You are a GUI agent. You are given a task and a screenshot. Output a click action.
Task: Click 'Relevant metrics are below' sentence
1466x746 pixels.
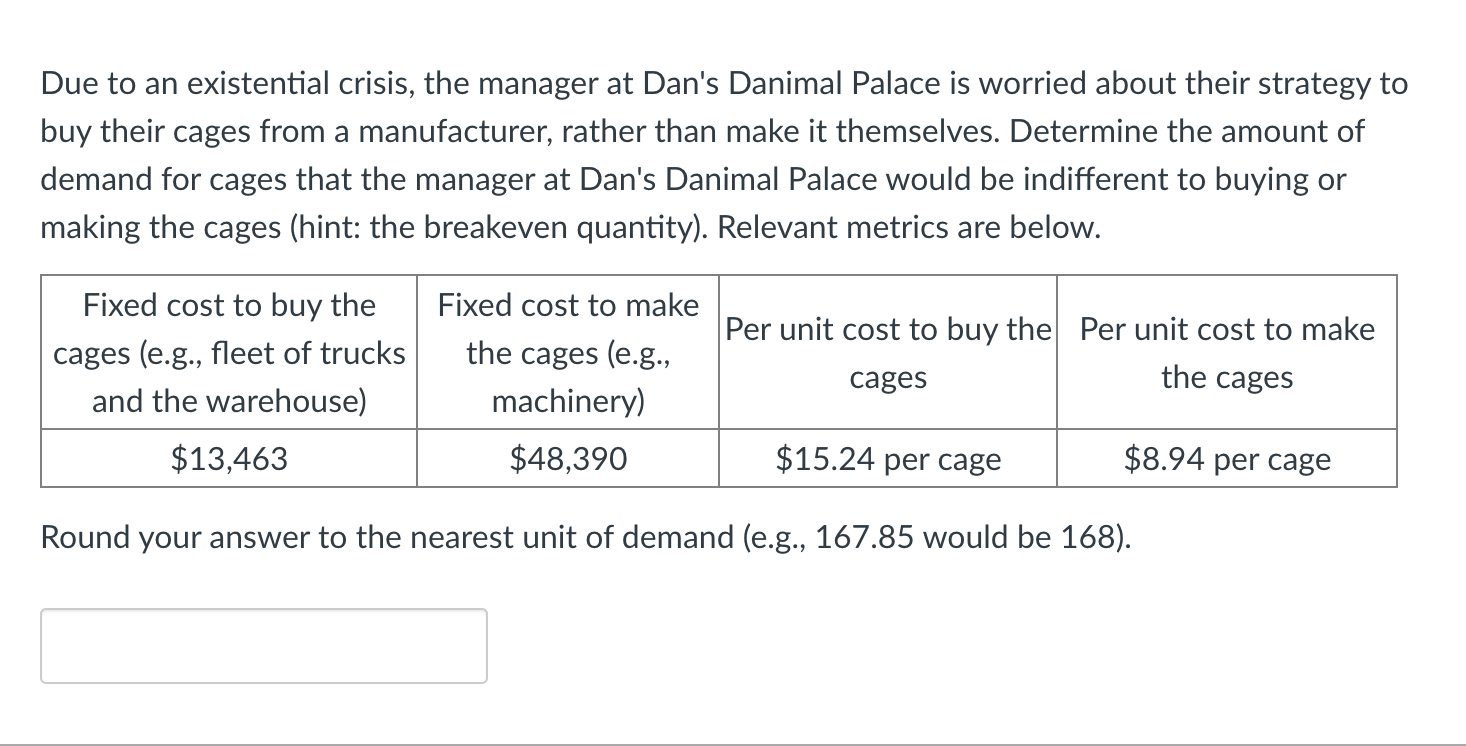pyautogui.click(x=909, y=228)
